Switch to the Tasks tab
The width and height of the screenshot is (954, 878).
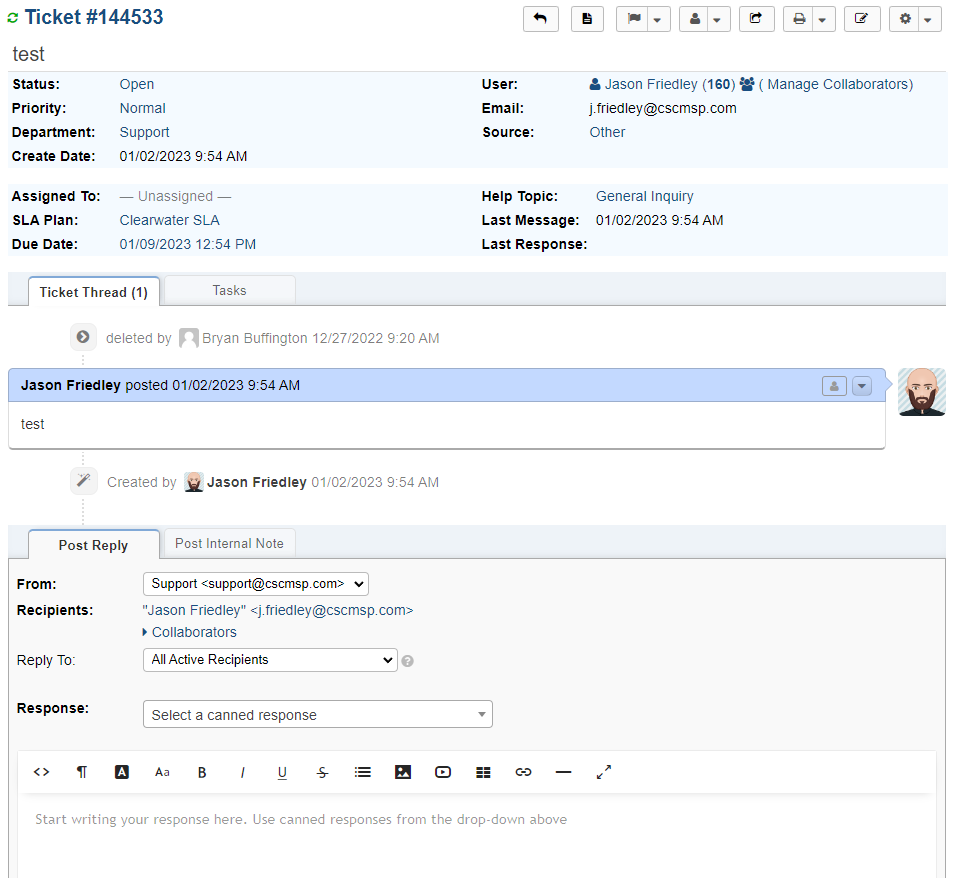[229, 290]
